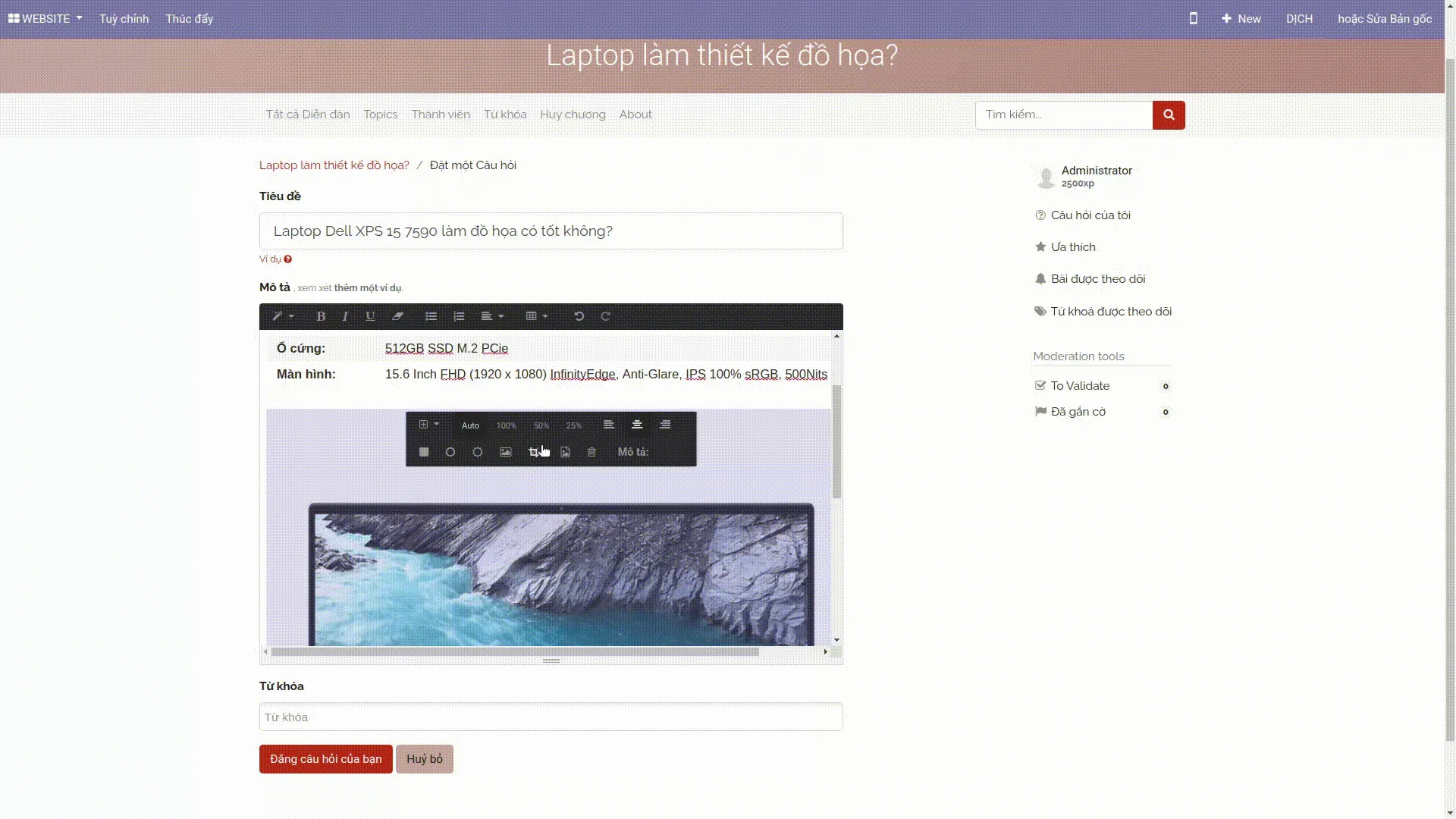Apply circle shape to image
This screenshot has height=819, width=1456.
[450, 452]
